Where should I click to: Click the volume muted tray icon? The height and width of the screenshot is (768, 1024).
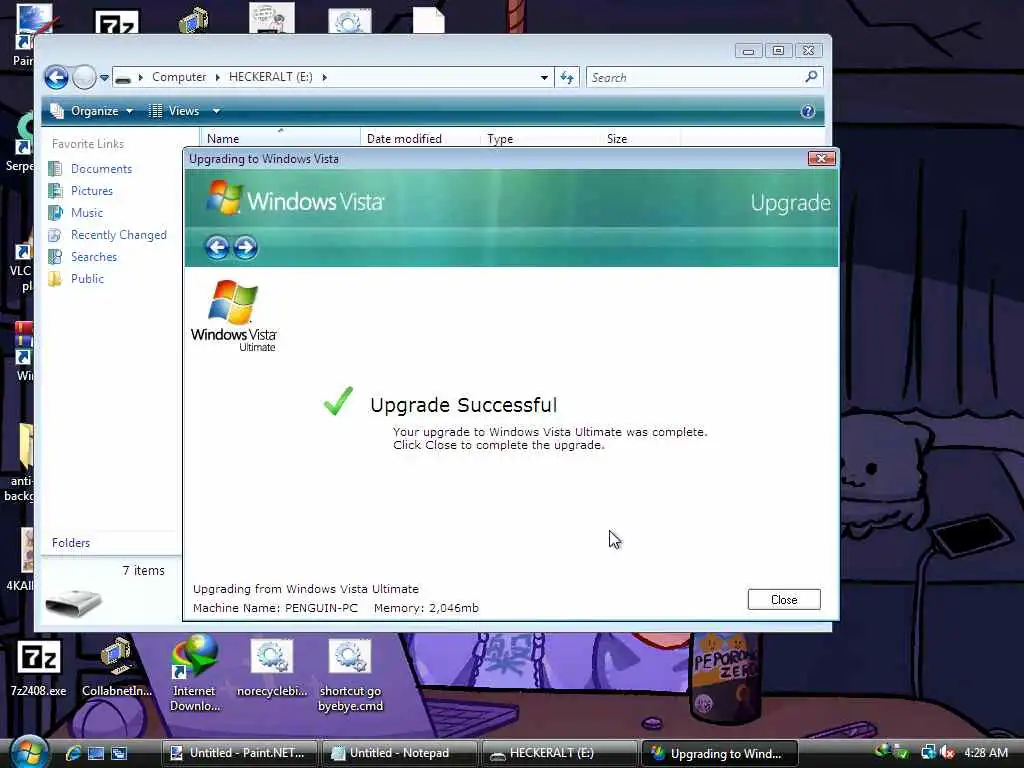click(x=948, y=752)
